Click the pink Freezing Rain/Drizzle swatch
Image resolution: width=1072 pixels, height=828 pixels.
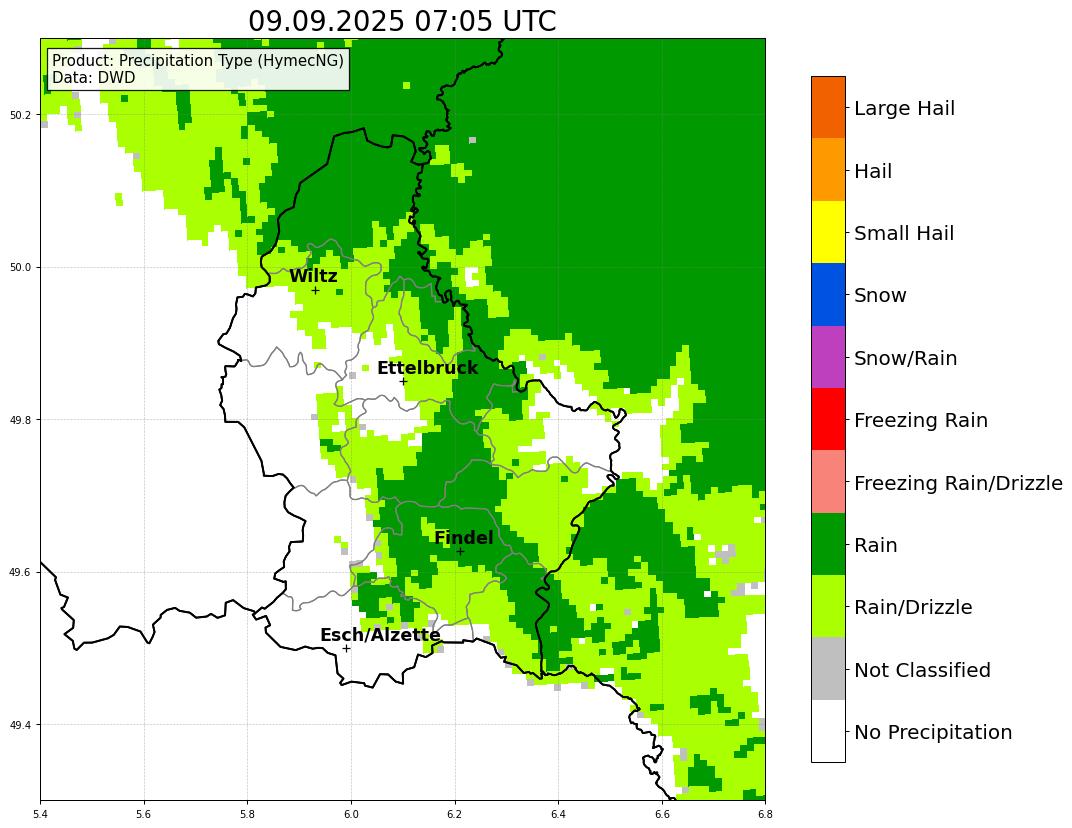(828, 481)
